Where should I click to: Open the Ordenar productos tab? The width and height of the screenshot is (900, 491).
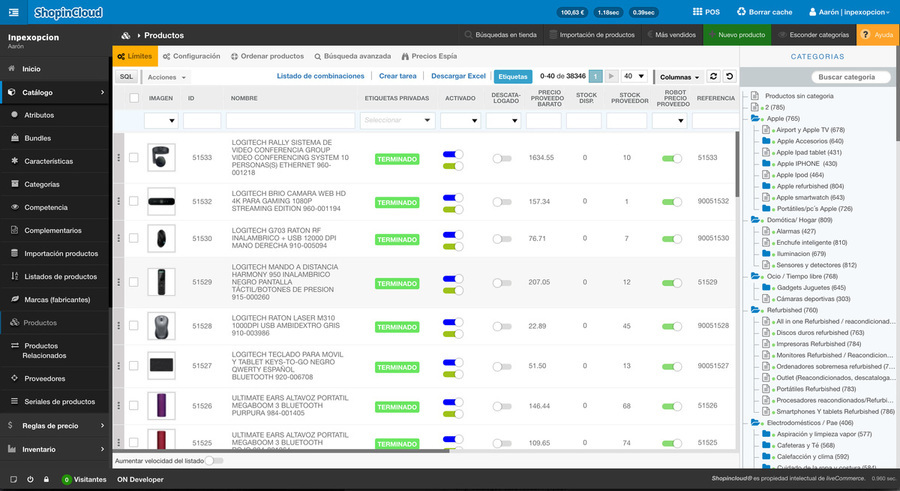[267, 56]
